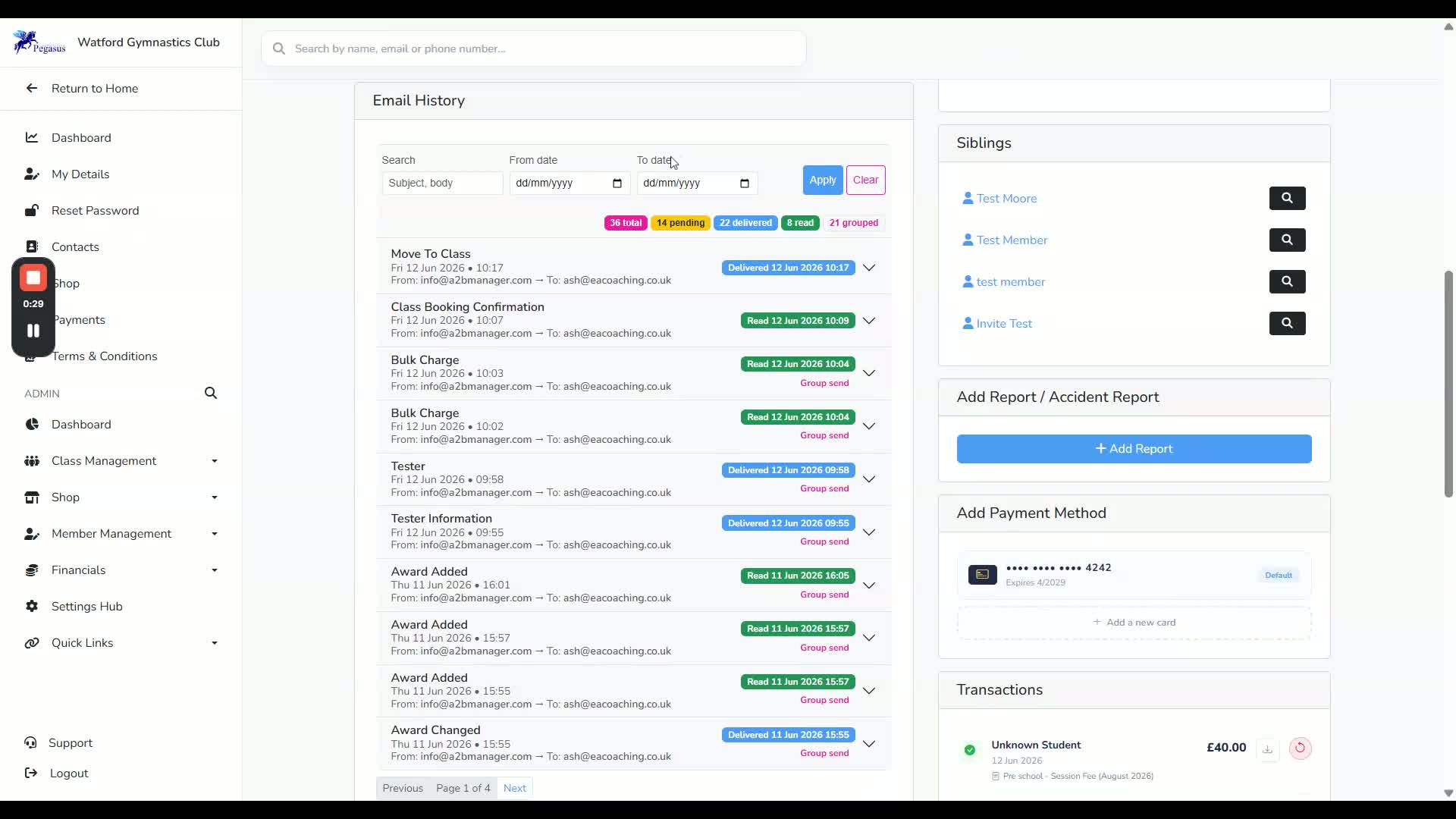Go to Settings Hub
This screenshot has height=819, width=1456.
[x=86, y=607]
